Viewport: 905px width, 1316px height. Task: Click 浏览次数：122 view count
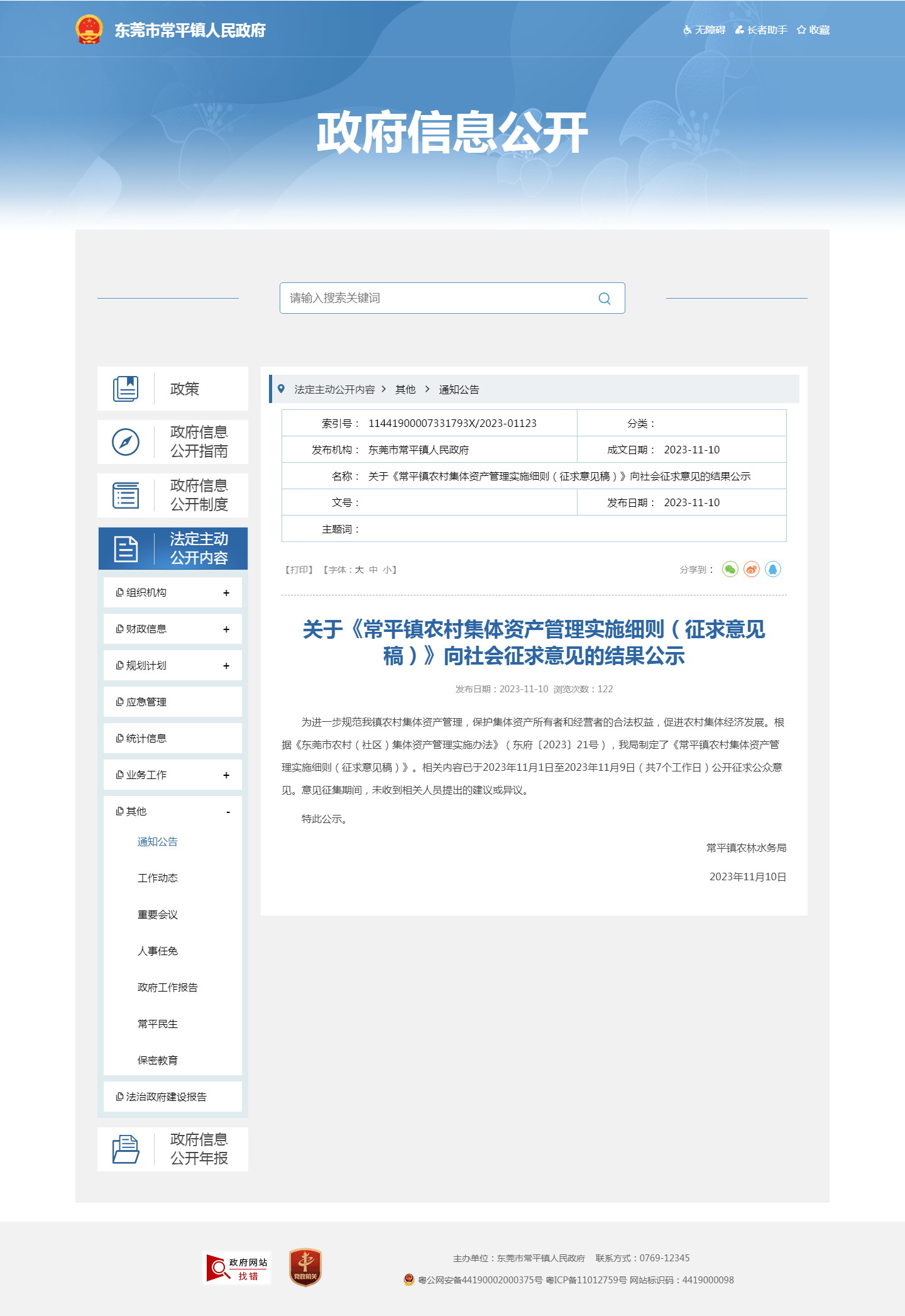583,689
